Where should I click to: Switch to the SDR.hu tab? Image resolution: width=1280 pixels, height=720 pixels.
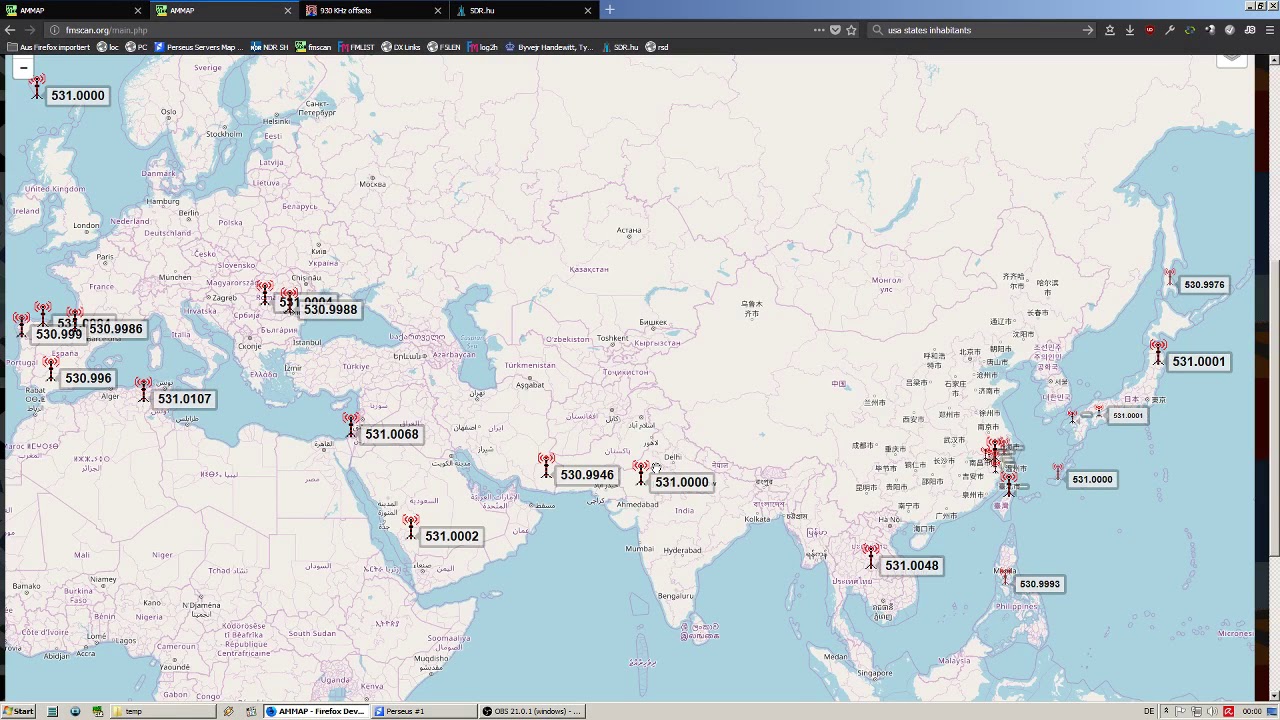525,10
